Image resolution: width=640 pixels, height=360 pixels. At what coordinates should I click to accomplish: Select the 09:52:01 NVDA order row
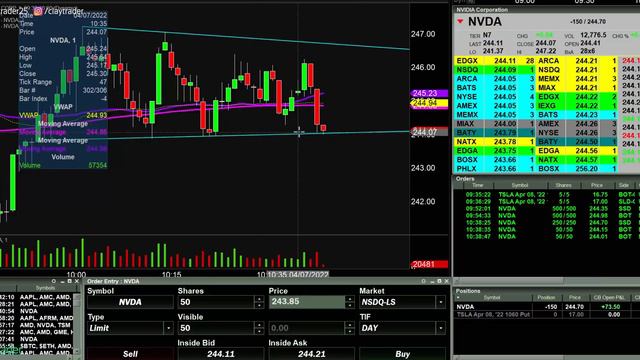coord(547,209)
